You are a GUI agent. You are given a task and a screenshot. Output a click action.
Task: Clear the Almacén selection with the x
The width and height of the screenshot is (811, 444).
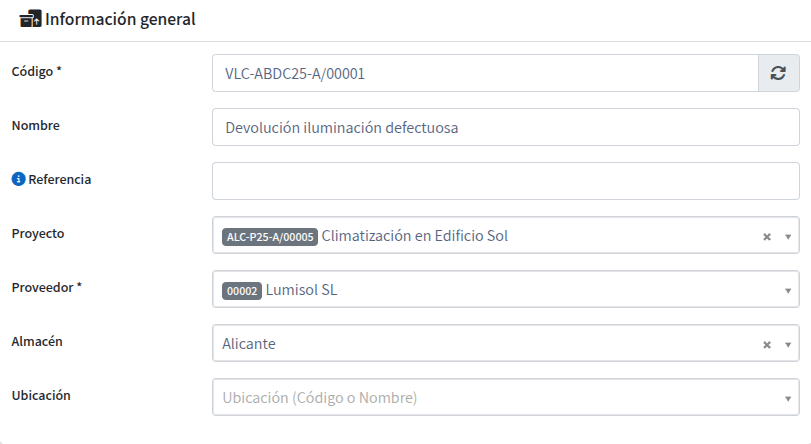click(x=767, y=345)
